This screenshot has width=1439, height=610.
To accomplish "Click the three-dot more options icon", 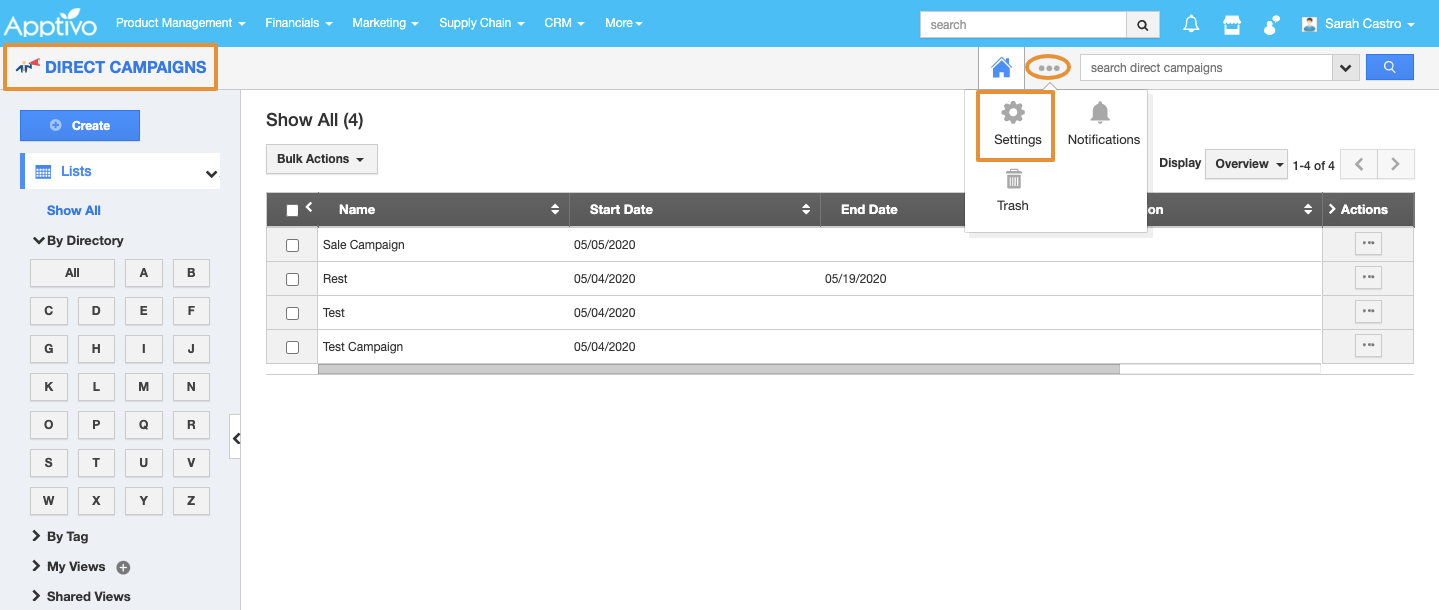I will [1048, 68].
